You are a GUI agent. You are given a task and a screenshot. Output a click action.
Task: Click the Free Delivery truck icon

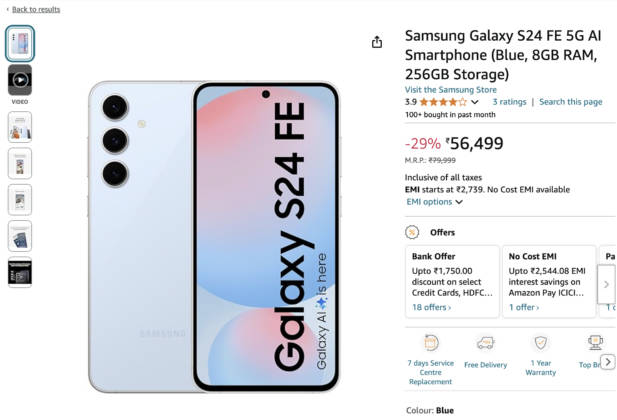point(485,343)
